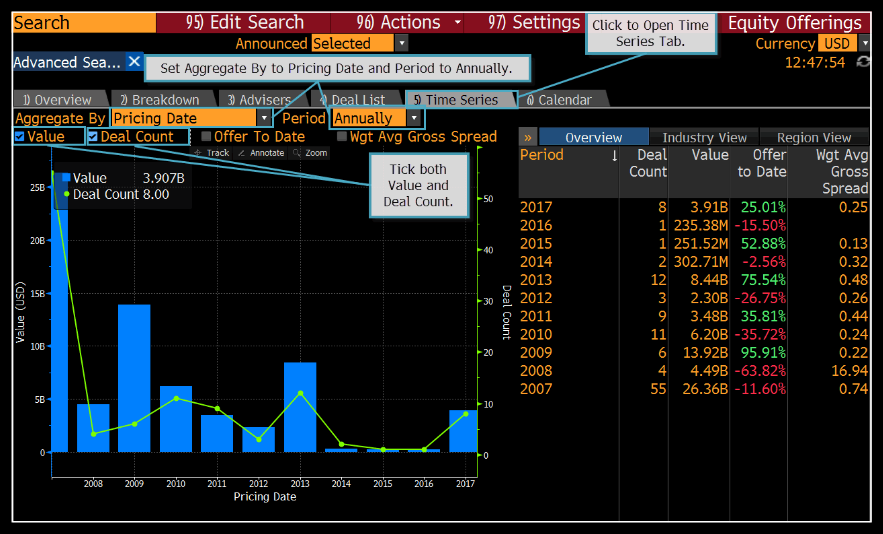Screen dimensions: 883x534
Task: Open the Period dropdown
Action: click(x=414, y=119)
